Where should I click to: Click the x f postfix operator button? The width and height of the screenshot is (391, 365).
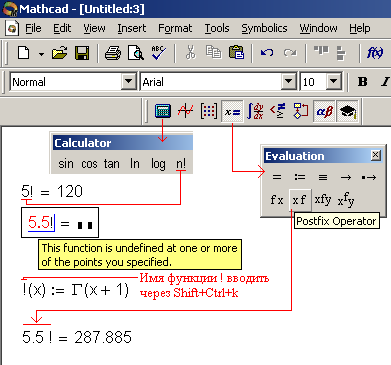pyautogui.click(x=299, y=200)
